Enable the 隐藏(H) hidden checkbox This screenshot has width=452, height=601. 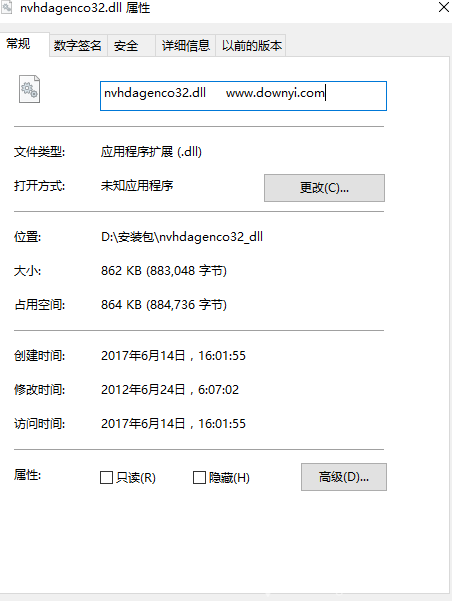[199, 478]
